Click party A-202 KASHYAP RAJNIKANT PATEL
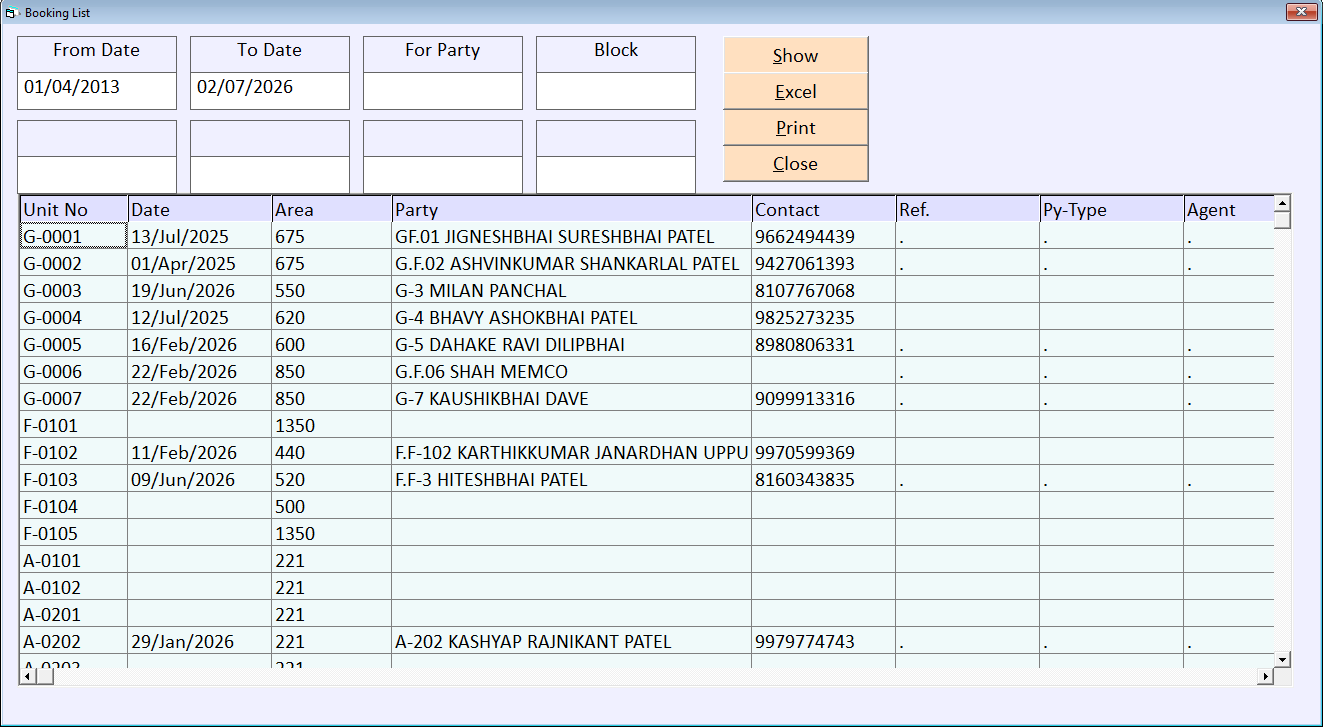Image resolution: width=1325 pixels, height=728 pixels. 572,642
